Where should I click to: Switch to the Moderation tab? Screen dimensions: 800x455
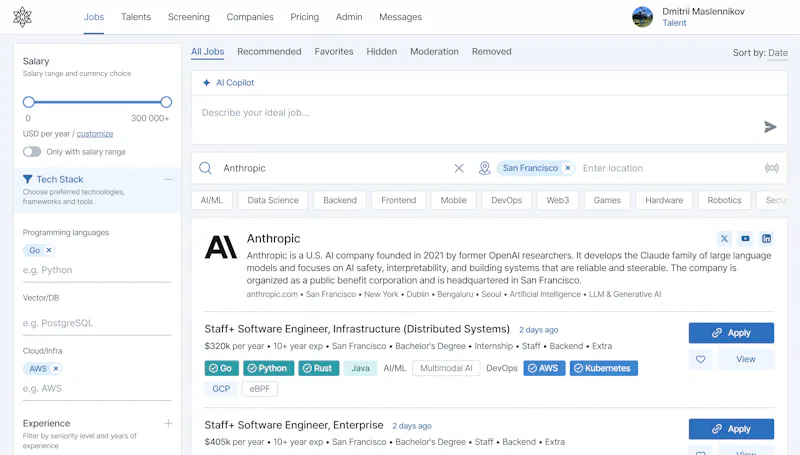point(434,52)
